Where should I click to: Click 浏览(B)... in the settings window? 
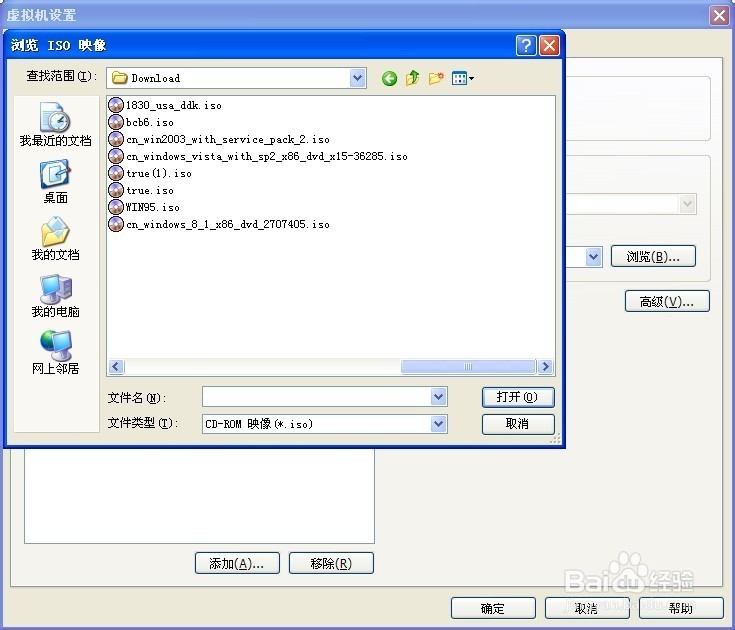[653, 256]
